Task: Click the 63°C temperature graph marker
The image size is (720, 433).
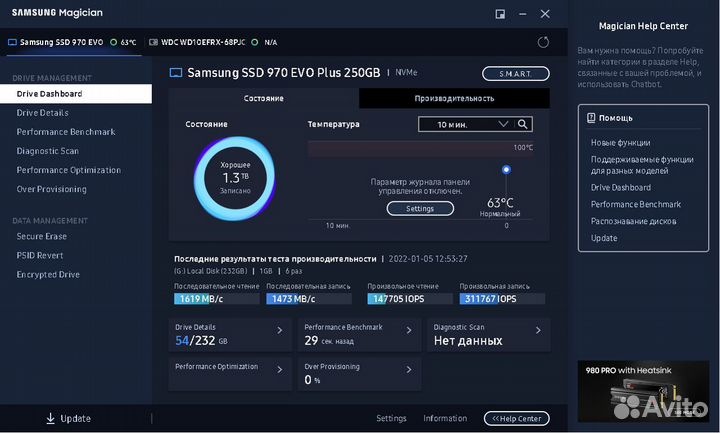Action: [x=506, y=169]
